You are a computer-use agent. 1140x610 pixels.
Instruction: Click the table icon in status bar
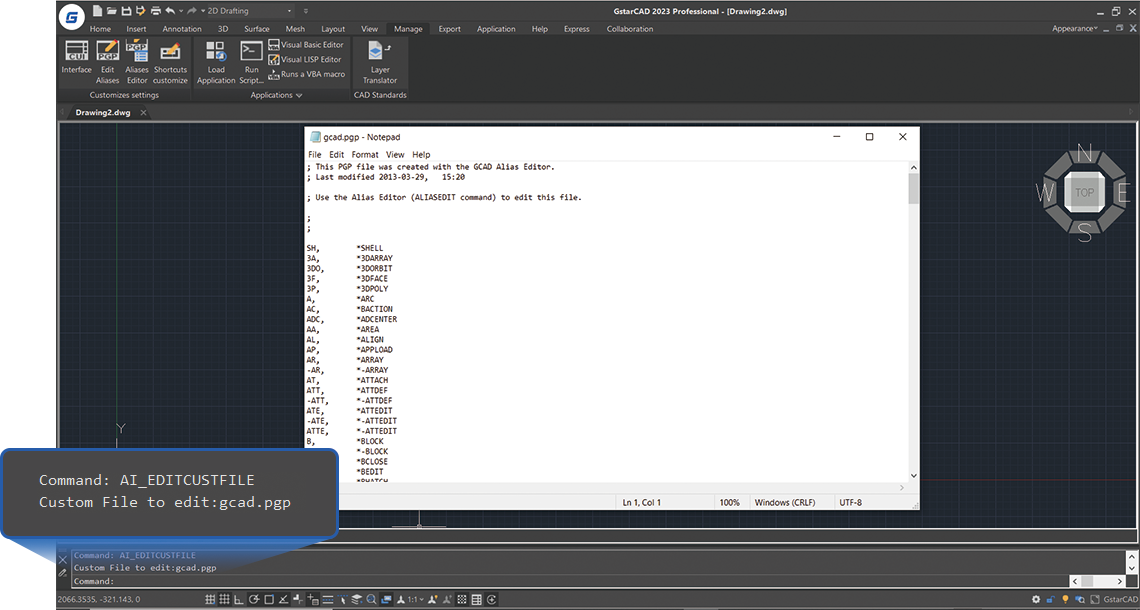pyautogui.click(x=476, y=600)
